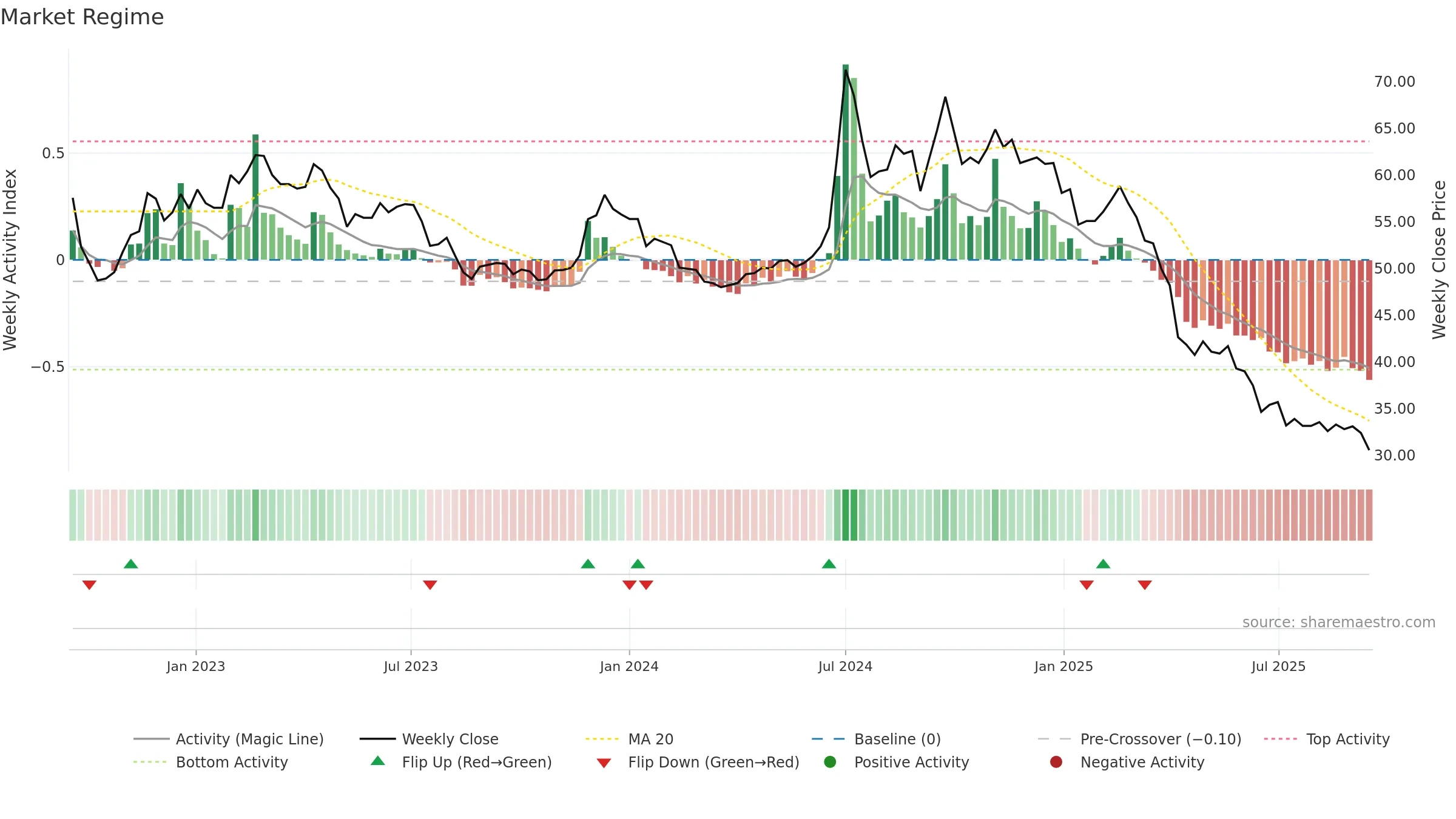
Task: Click the last red activity bar at chart's right
Action: (1369, 320)
